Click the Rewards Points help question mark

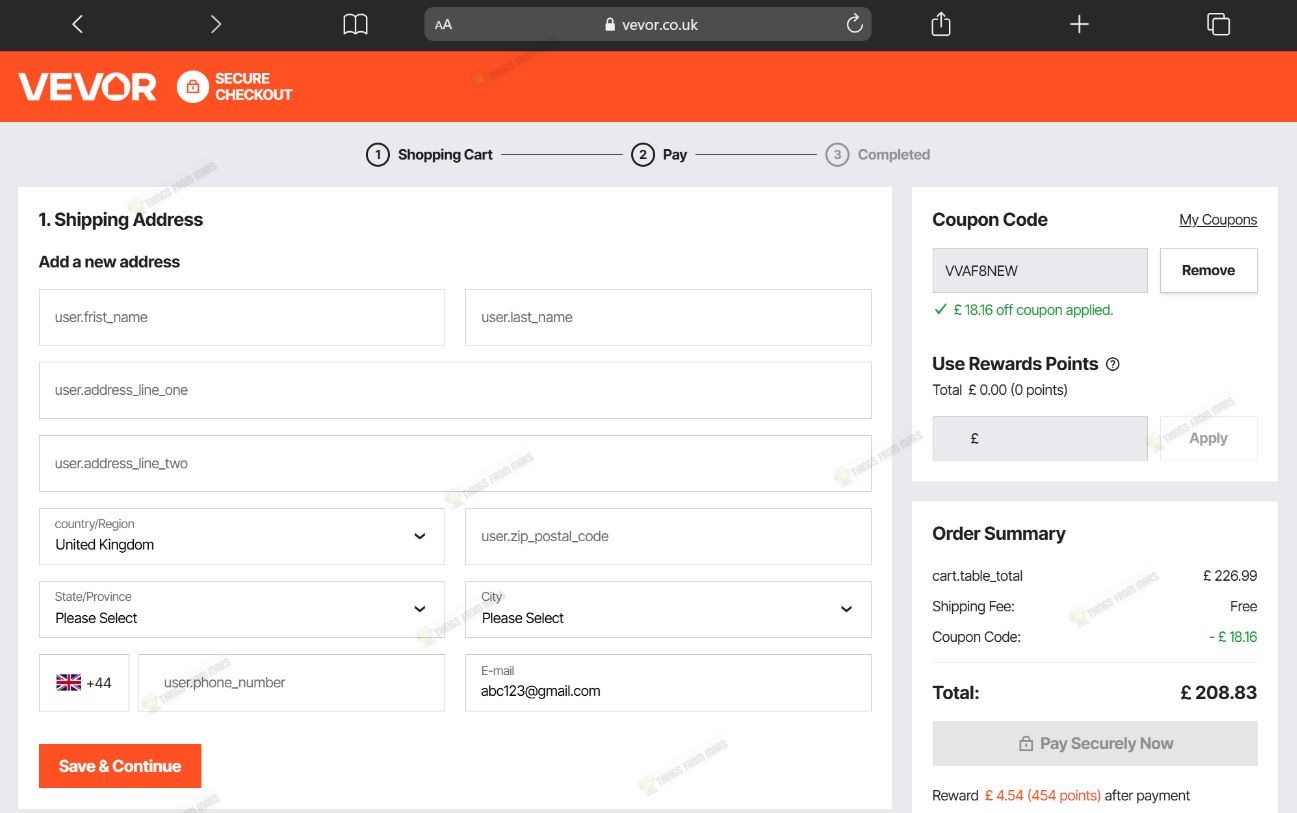1113,364
